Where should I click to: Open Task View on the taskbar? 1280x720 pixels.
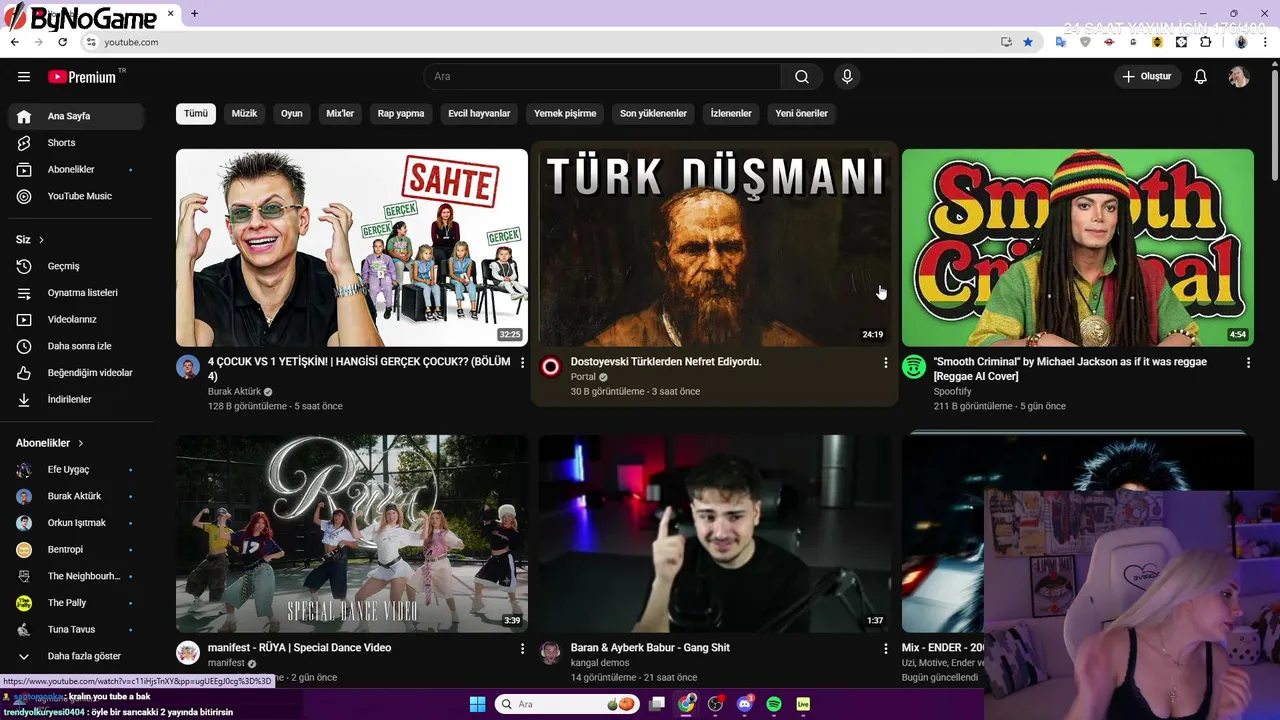[657, 704]
